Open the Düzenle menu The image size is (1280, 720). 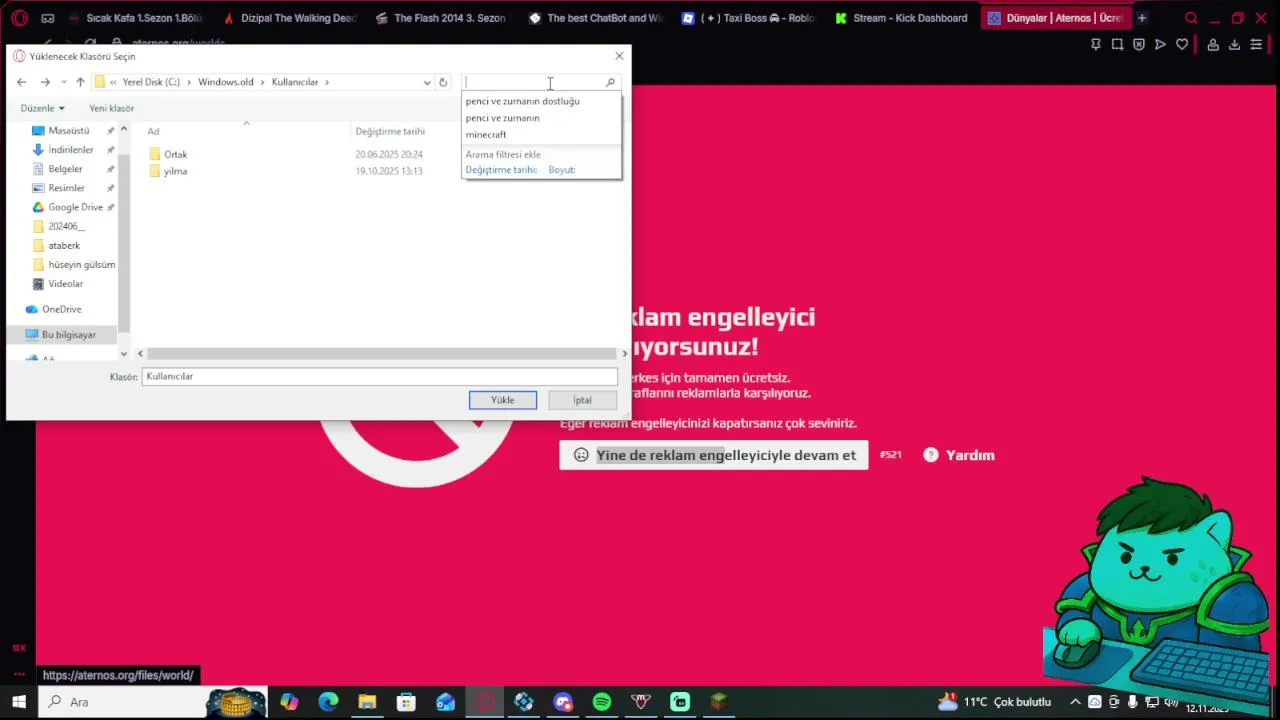(42, 108)
